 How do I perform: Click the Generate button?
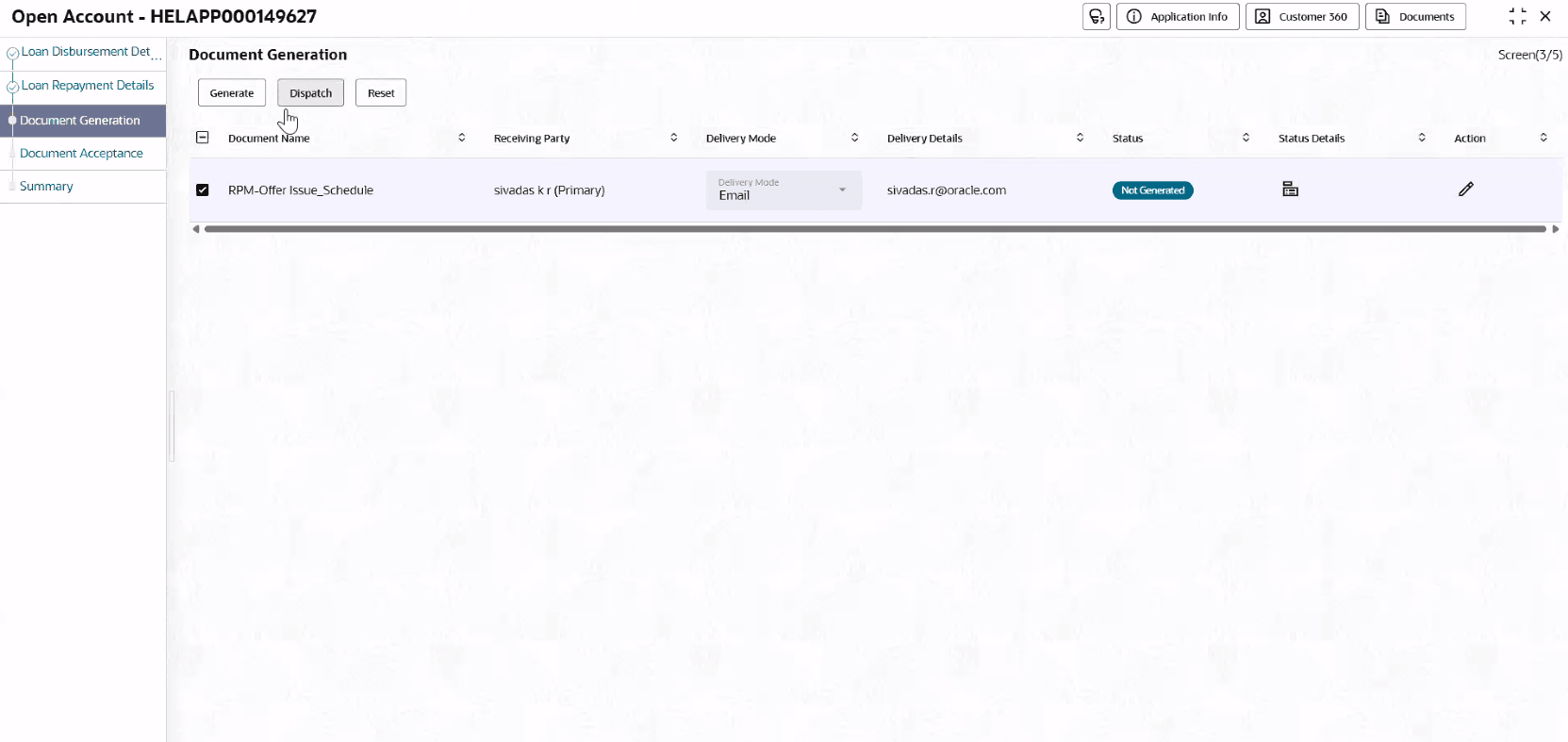[x=232, y=92]
